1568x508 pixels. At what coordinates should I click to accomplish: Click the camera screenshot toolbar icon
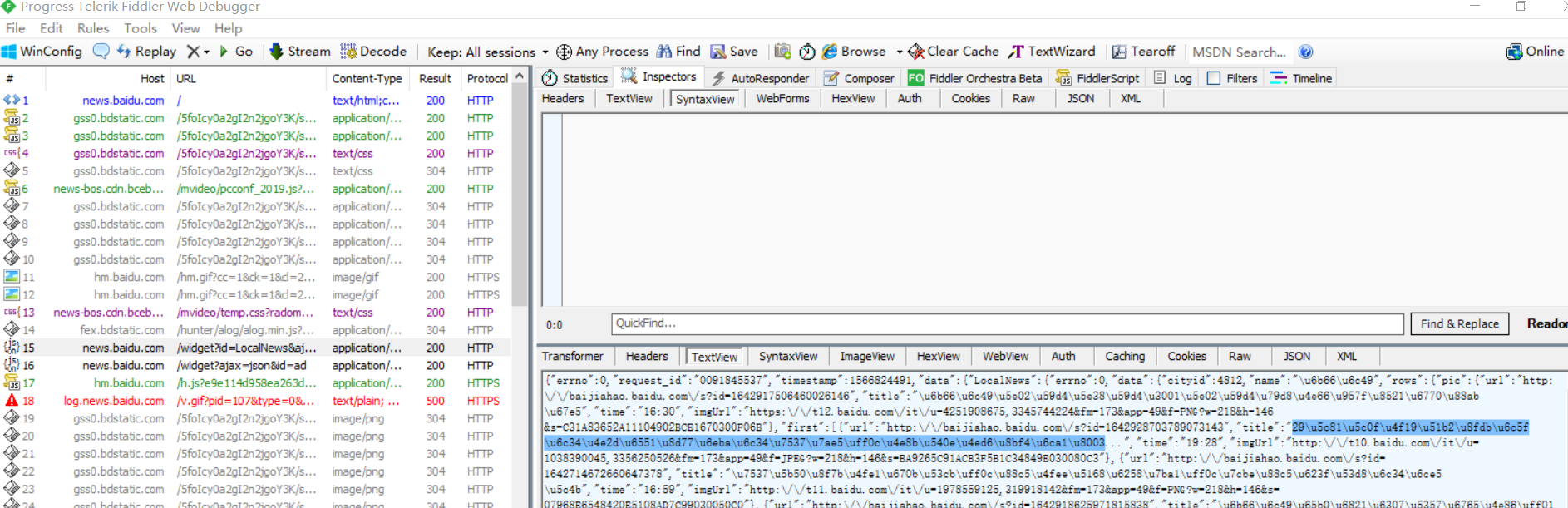pos(782,52)
